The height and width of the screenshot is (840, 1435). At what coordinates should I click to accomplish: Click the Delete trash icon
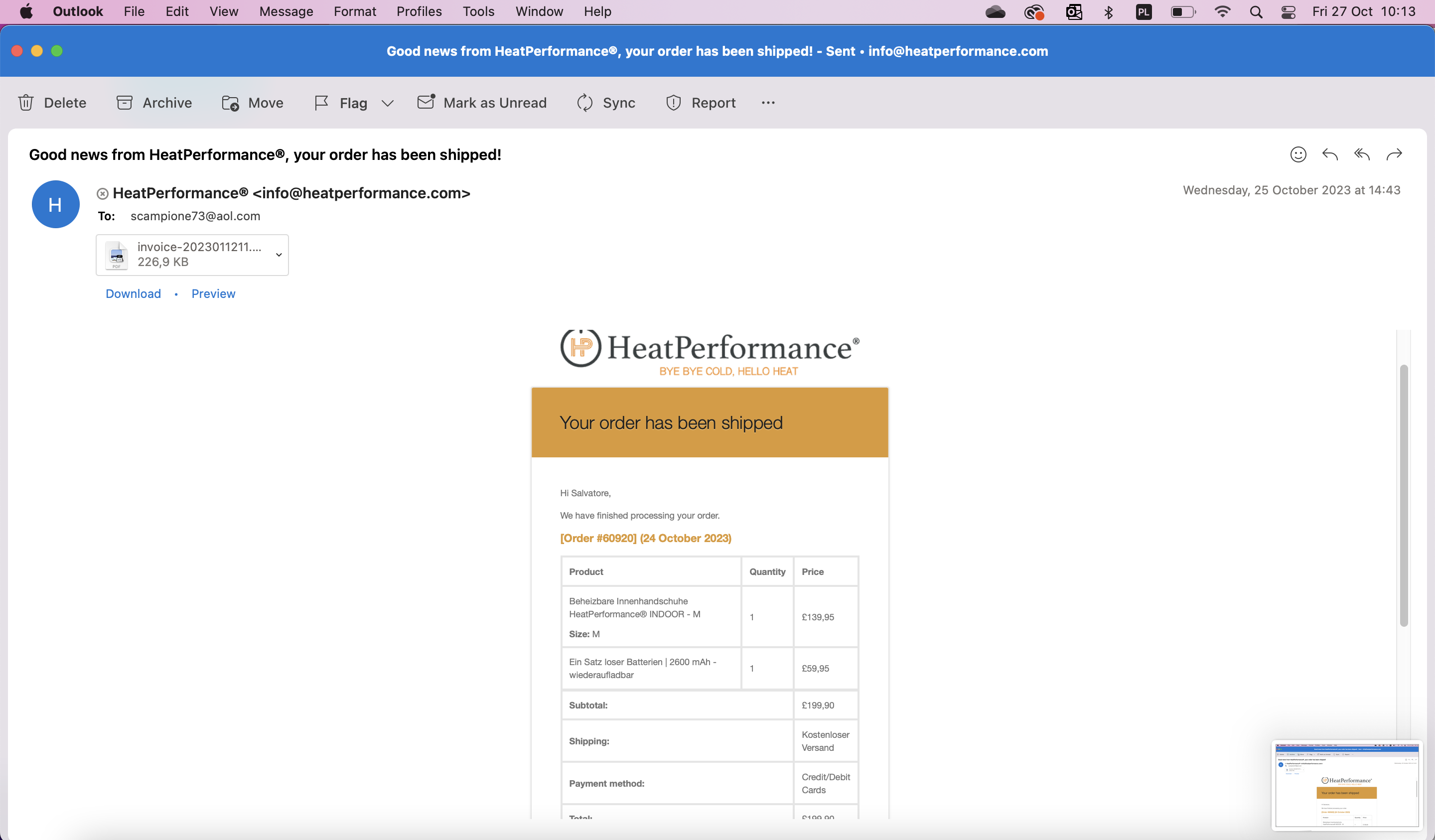26,103
